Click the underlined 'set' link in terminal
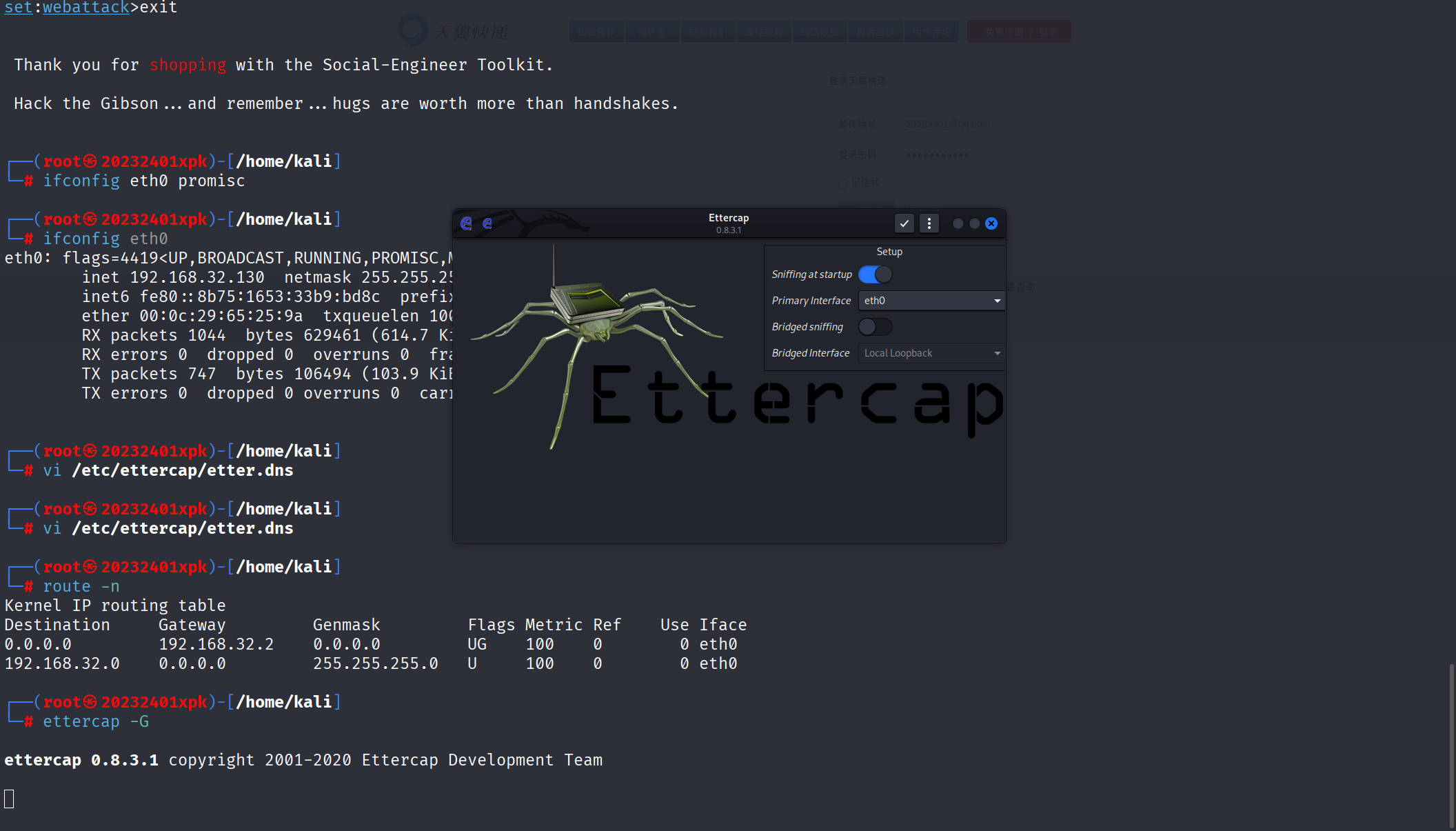Screen dimensions: 1456x831 click(x=18, y=8)
